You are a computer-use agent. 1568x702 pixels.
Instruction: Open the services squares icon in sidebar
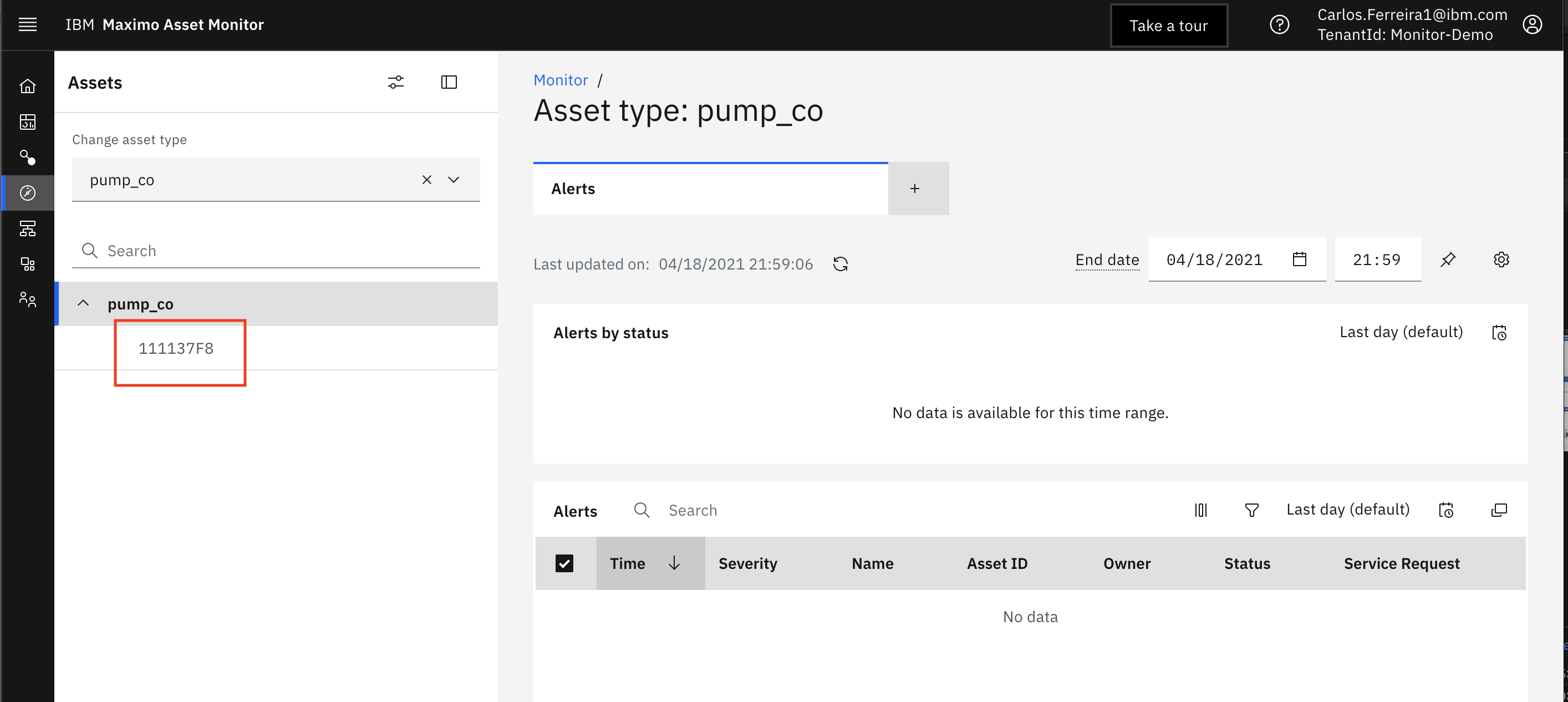[x=27, y=263]
